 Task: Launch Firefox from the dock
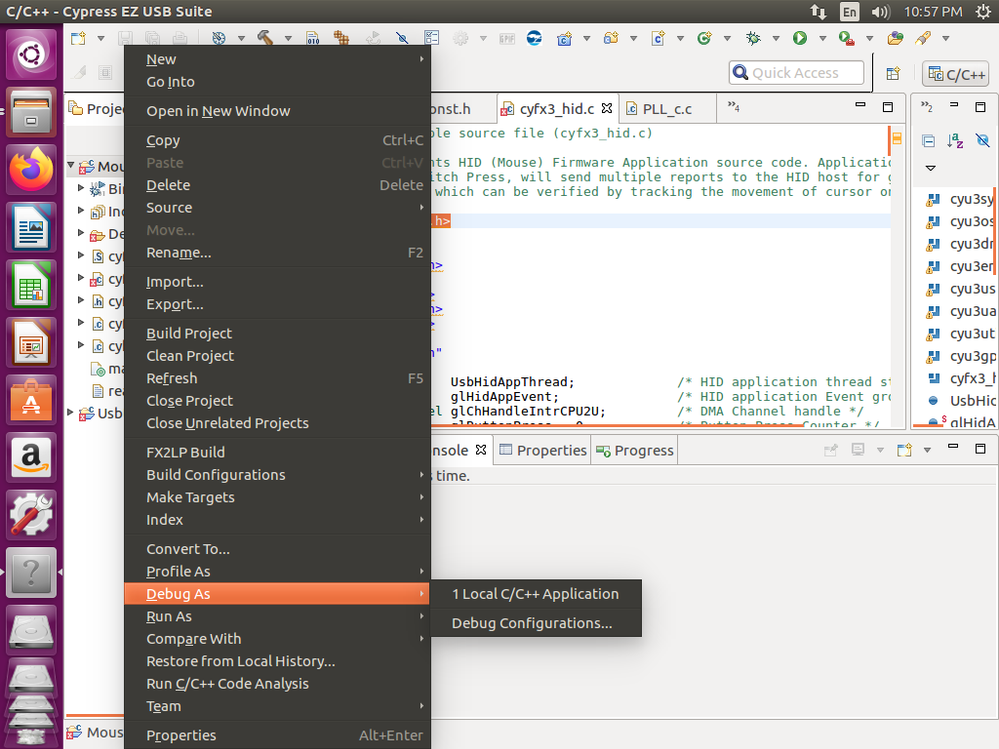point(31,170)
